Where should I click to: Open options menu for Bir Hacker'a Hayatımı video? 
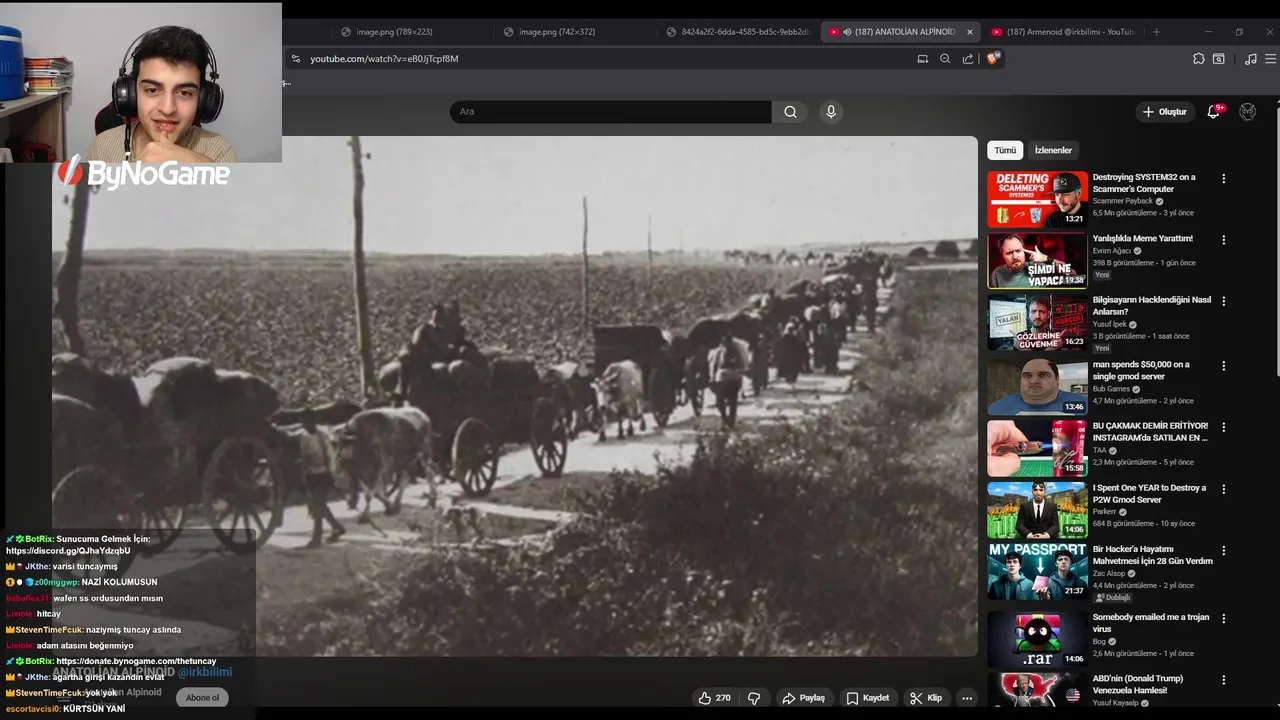coord(1223,551)
